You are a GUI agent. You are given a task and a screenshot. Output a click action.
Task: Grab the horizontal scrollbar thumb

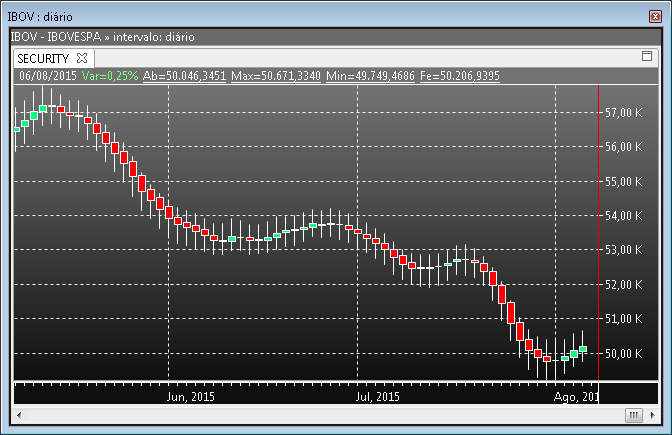[633, 415]
